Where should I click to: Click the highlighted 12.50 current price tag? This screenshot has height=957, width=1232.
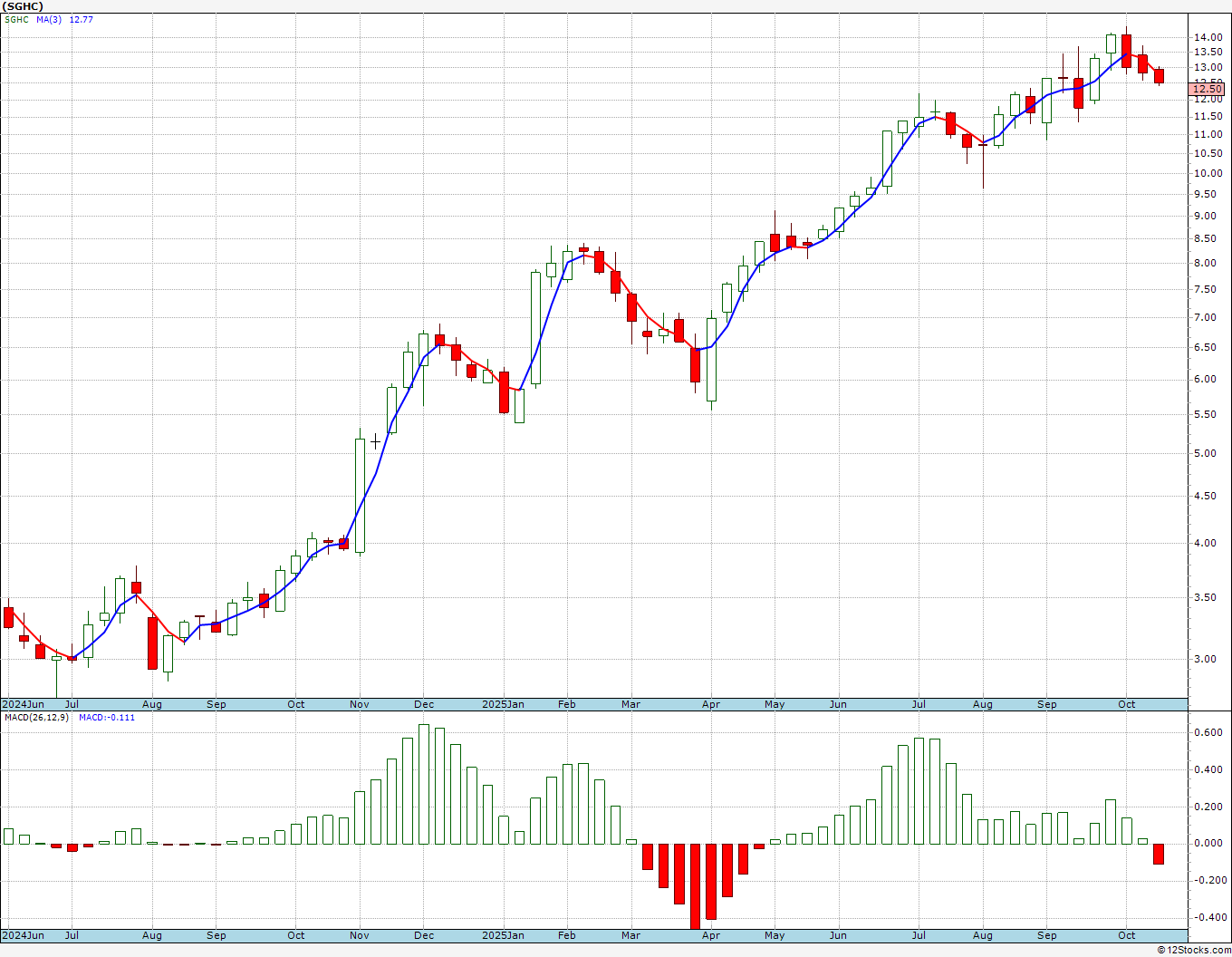[1207, 89]
